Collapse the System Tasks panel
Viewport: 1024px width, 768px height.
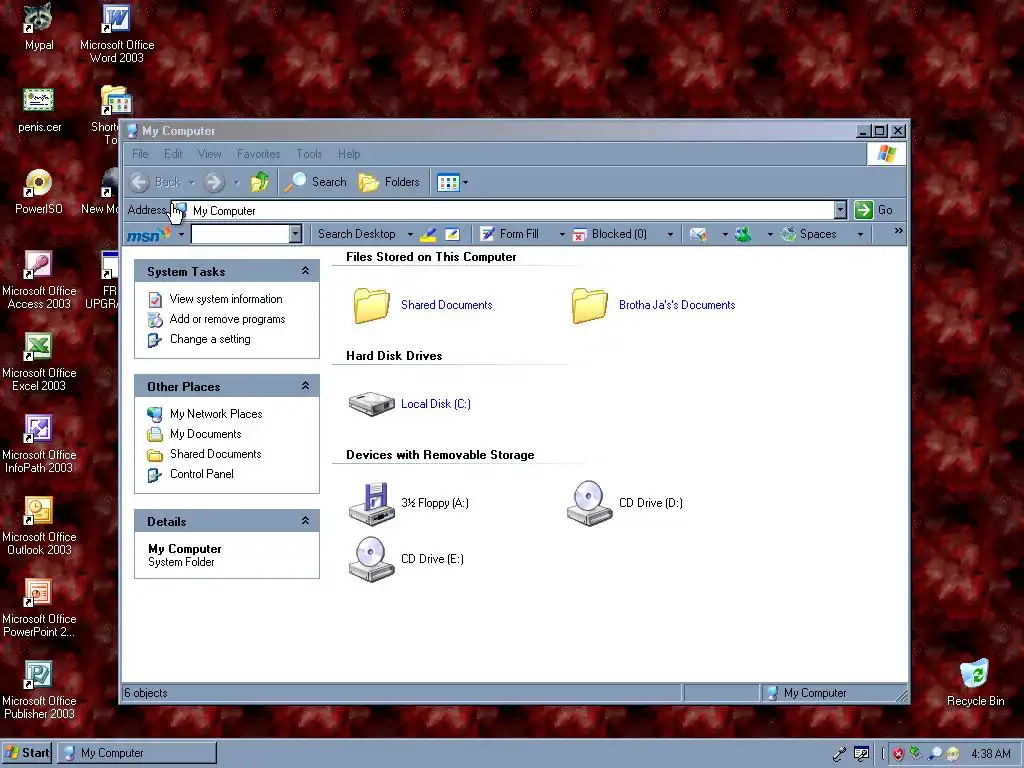point(305,271)
